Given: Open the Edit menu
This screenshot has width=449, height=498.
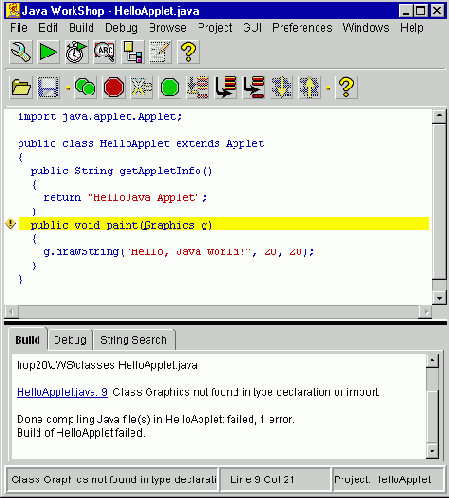Looking at the screenshot, I should point(48,28).
